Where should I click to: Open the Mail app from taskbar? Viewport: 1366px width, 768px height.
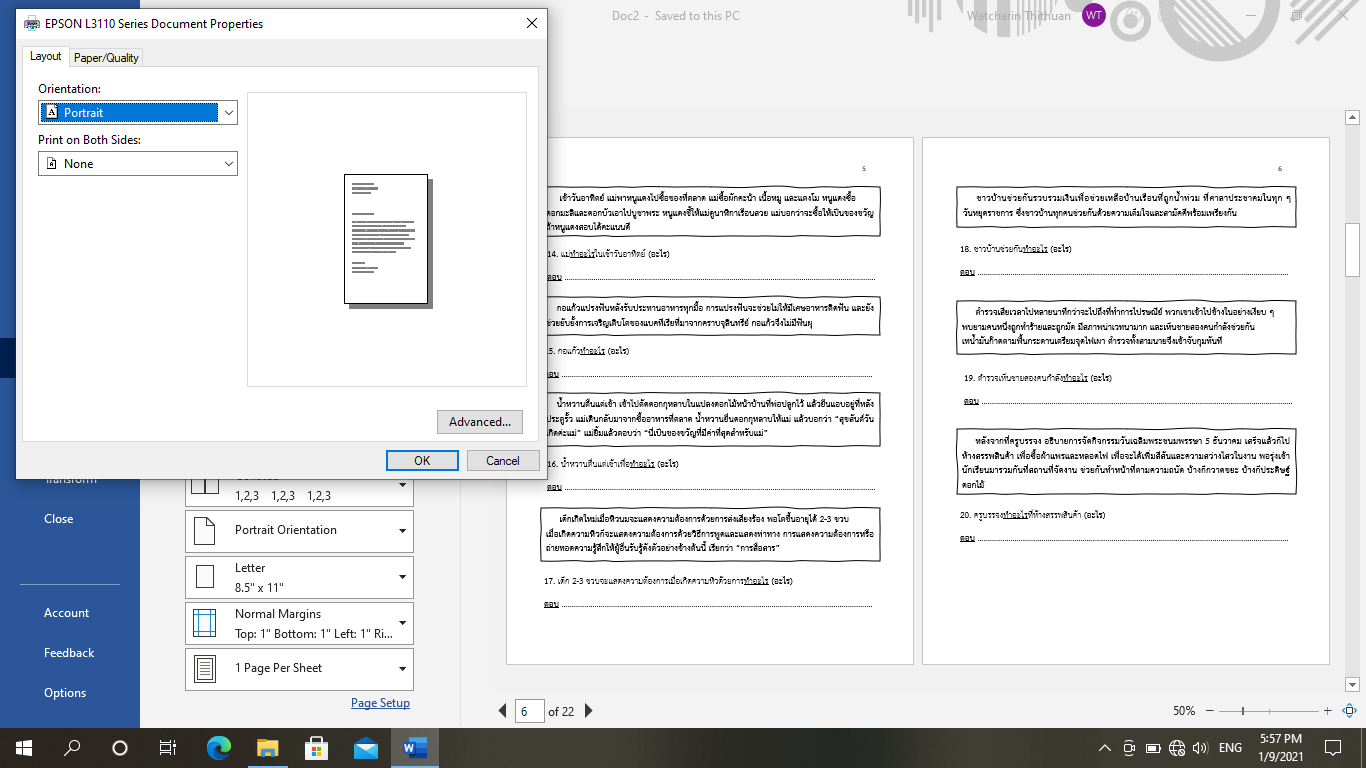coord(365,747)
